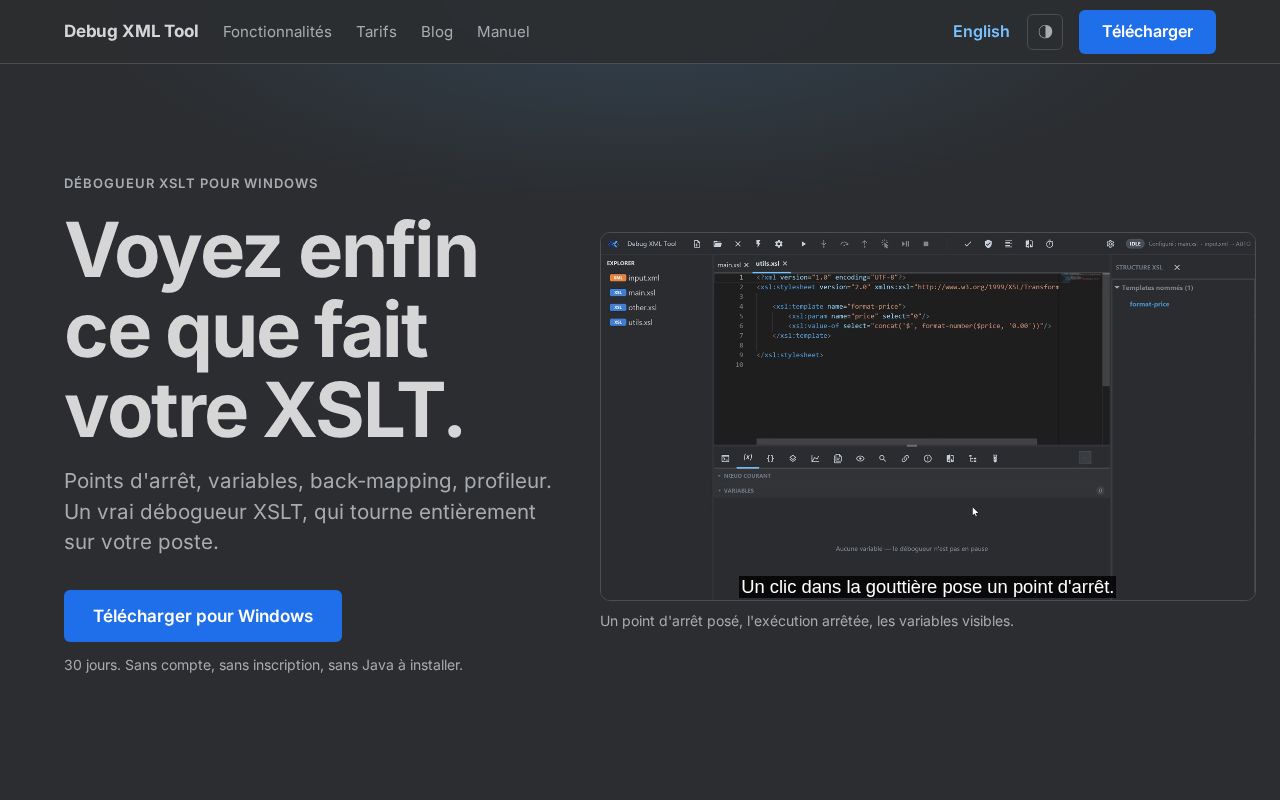Select the layers stack bottom panel icon
Screen dimensions: 1280x800
[793, 459]
